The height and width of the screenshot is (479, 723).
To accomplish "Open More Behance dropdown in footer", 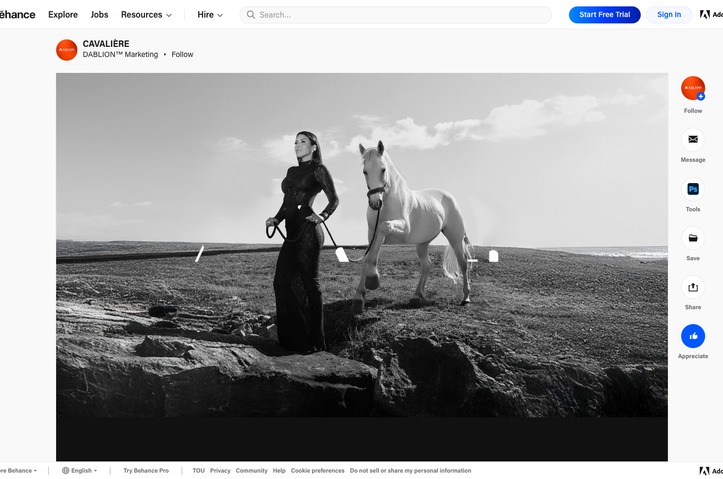I will [x=18, y=471].
